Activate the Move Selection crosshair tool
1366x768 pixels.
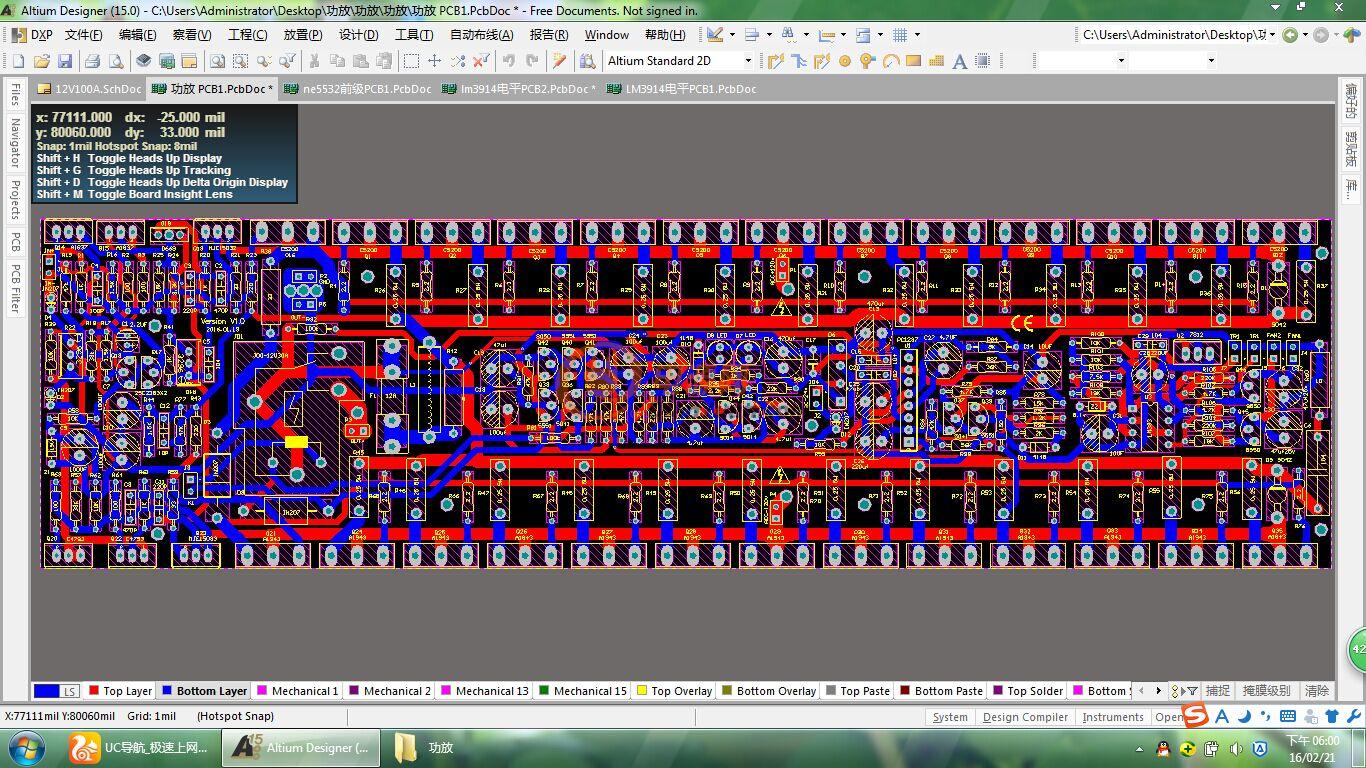tap(434, 61)
